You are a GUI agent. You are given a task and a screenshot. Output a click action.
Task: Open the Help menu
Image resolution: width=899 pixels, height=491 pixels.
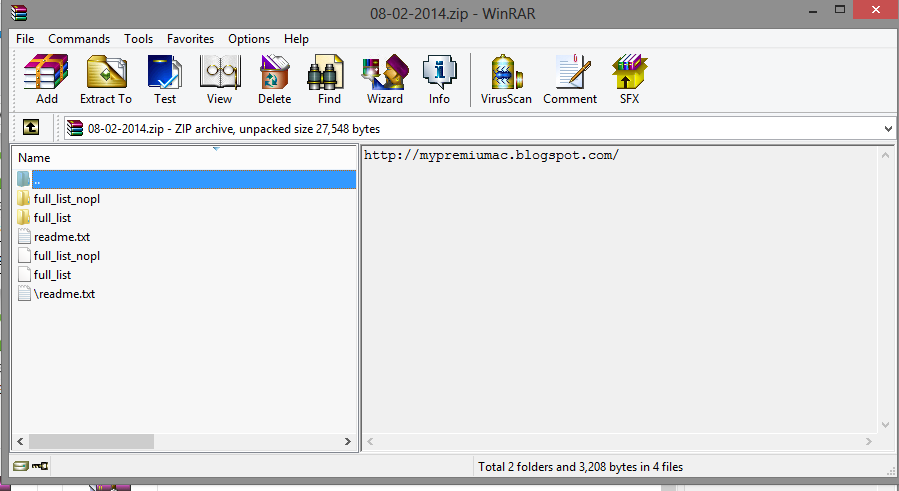point(296,38)
